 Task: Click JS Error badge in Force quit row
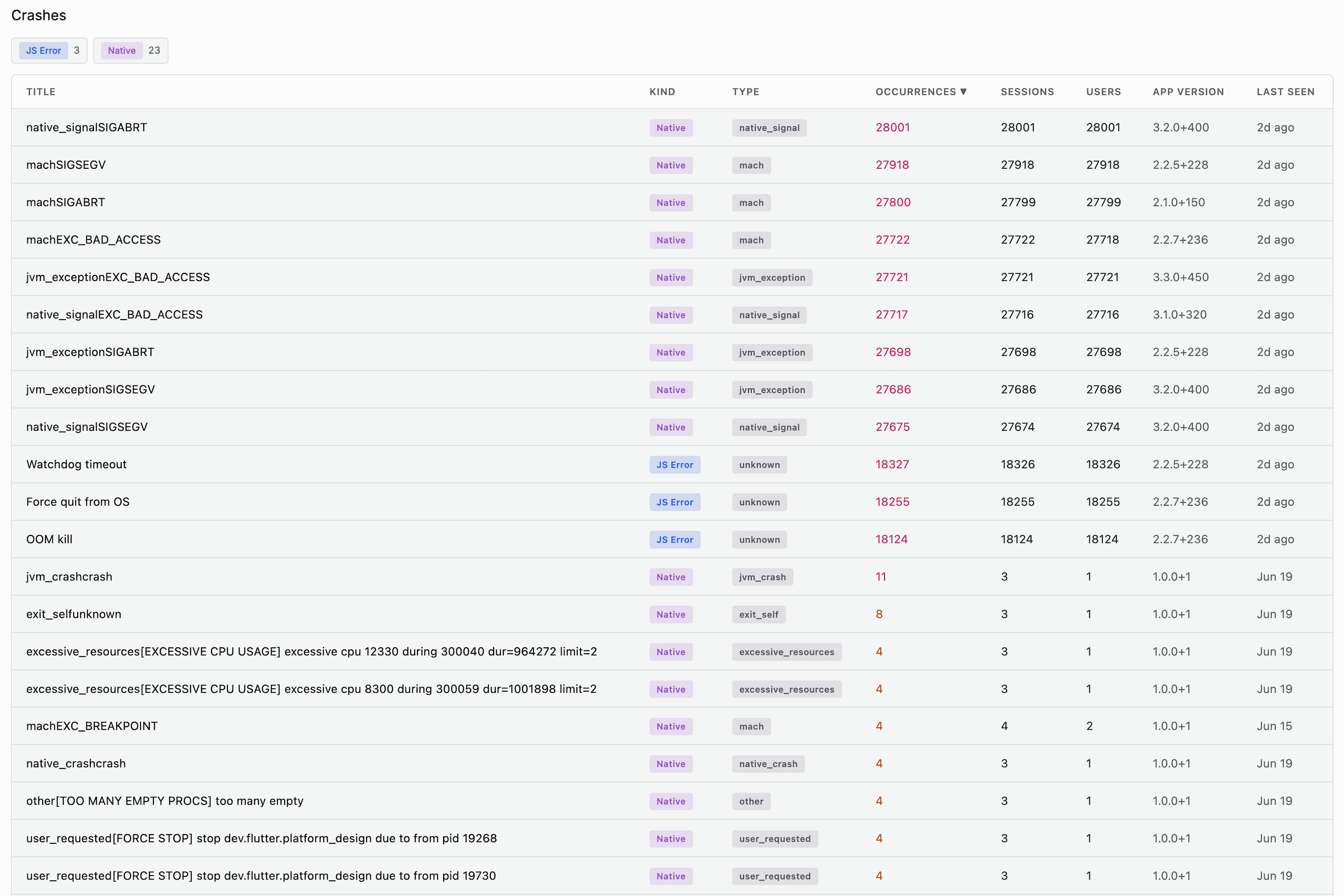[x=675, y=502]
